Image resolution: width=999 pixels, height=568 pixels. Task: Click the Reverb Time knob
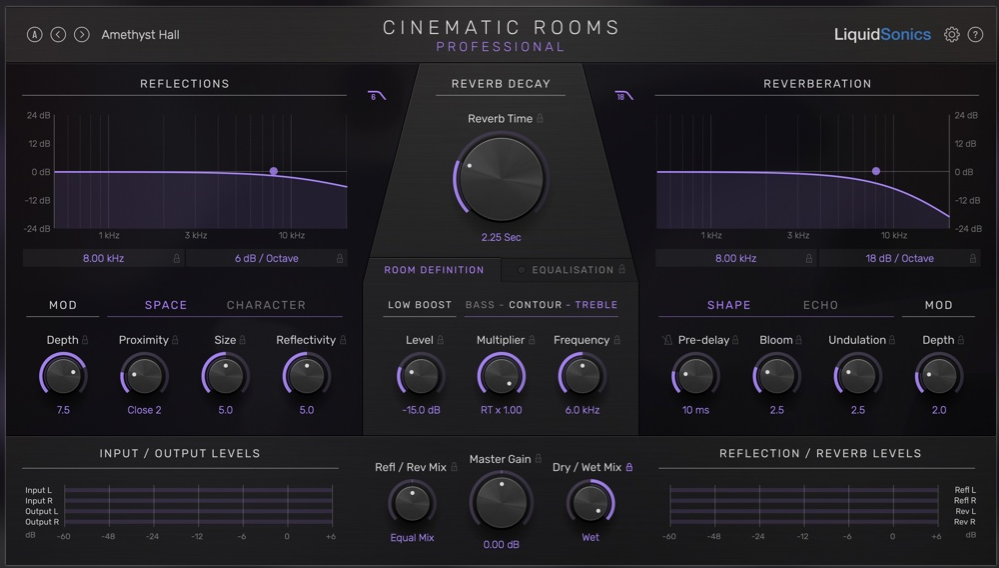pyautogui.click(x=501, y=179)
